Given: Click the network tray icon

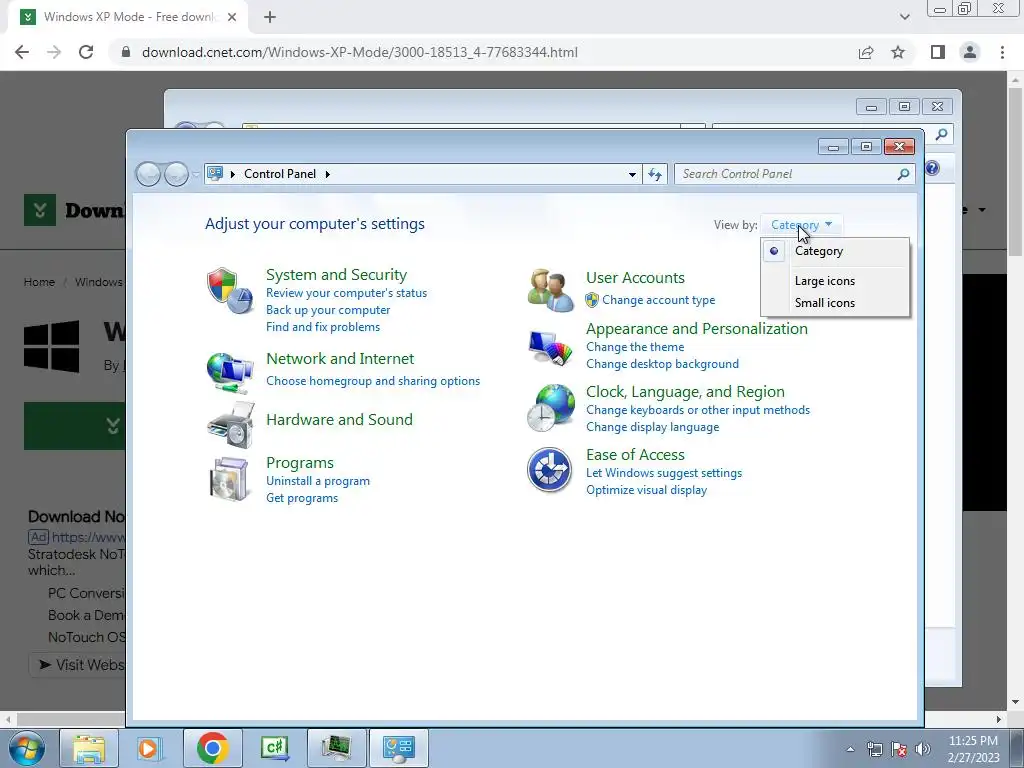Looking at the screenshot, I should 874,750.
